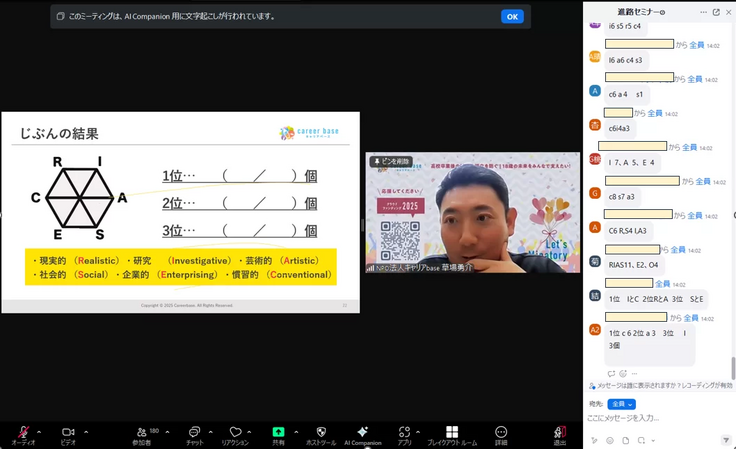Open the 参加者 participants panel

[141, 432]
